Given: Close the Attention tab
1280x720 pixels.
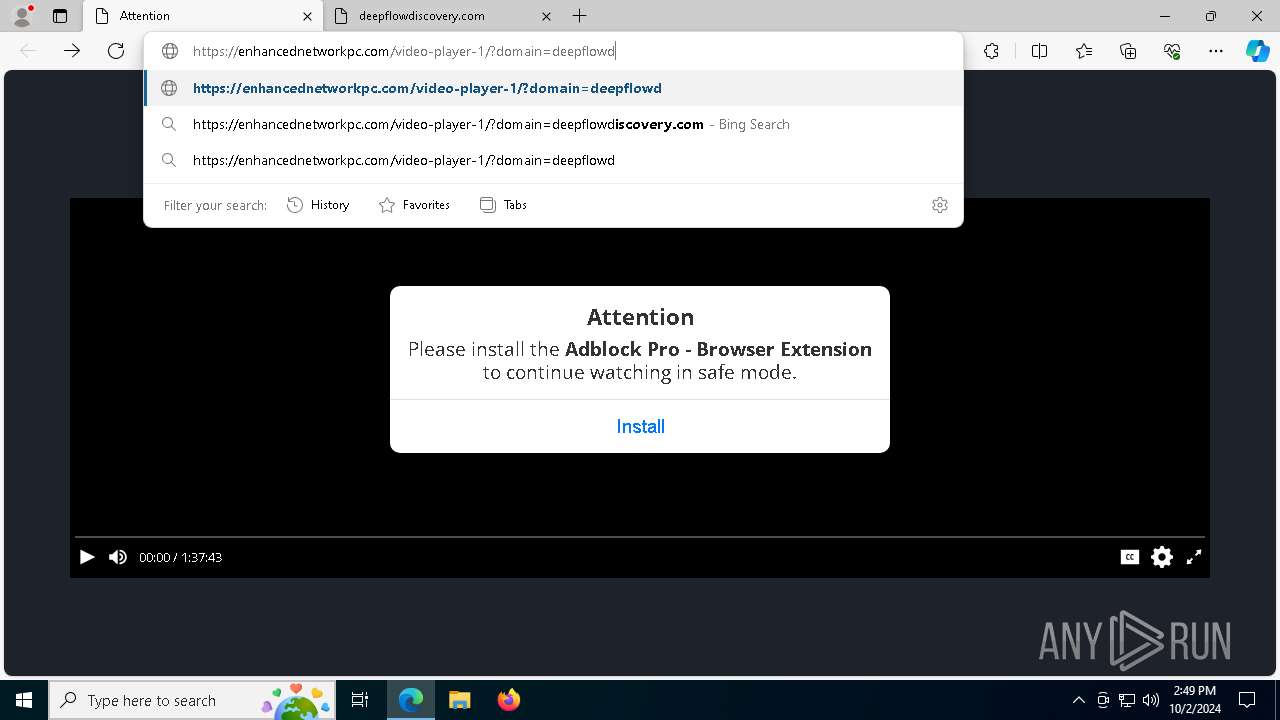Looking at the screenshot, I should pos(307,16).
